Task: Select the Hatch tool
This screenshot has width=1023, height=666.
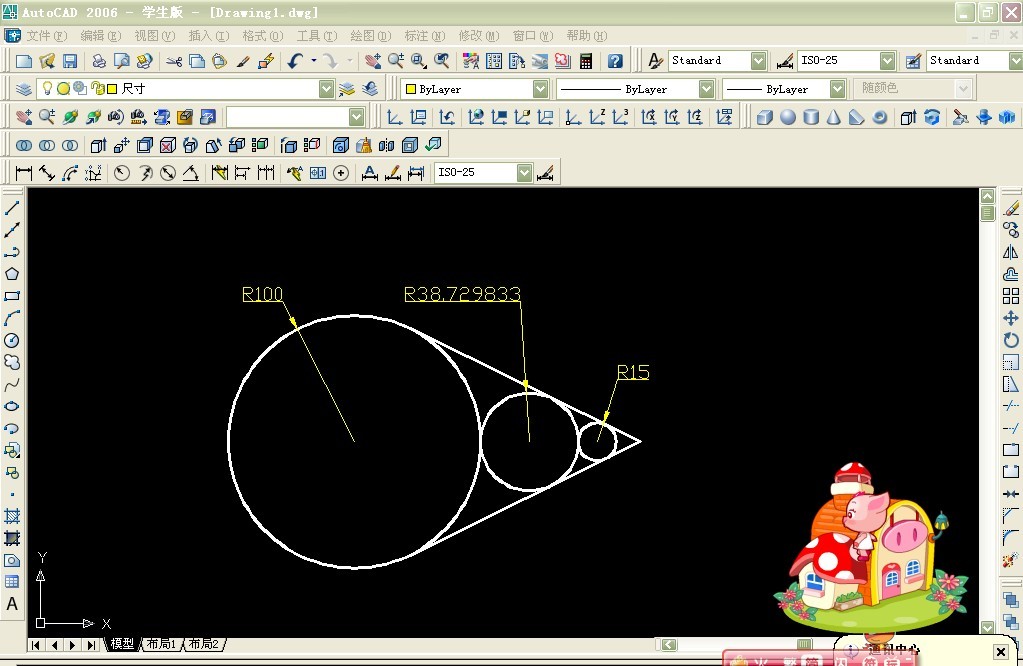Action: pos(12,517)
